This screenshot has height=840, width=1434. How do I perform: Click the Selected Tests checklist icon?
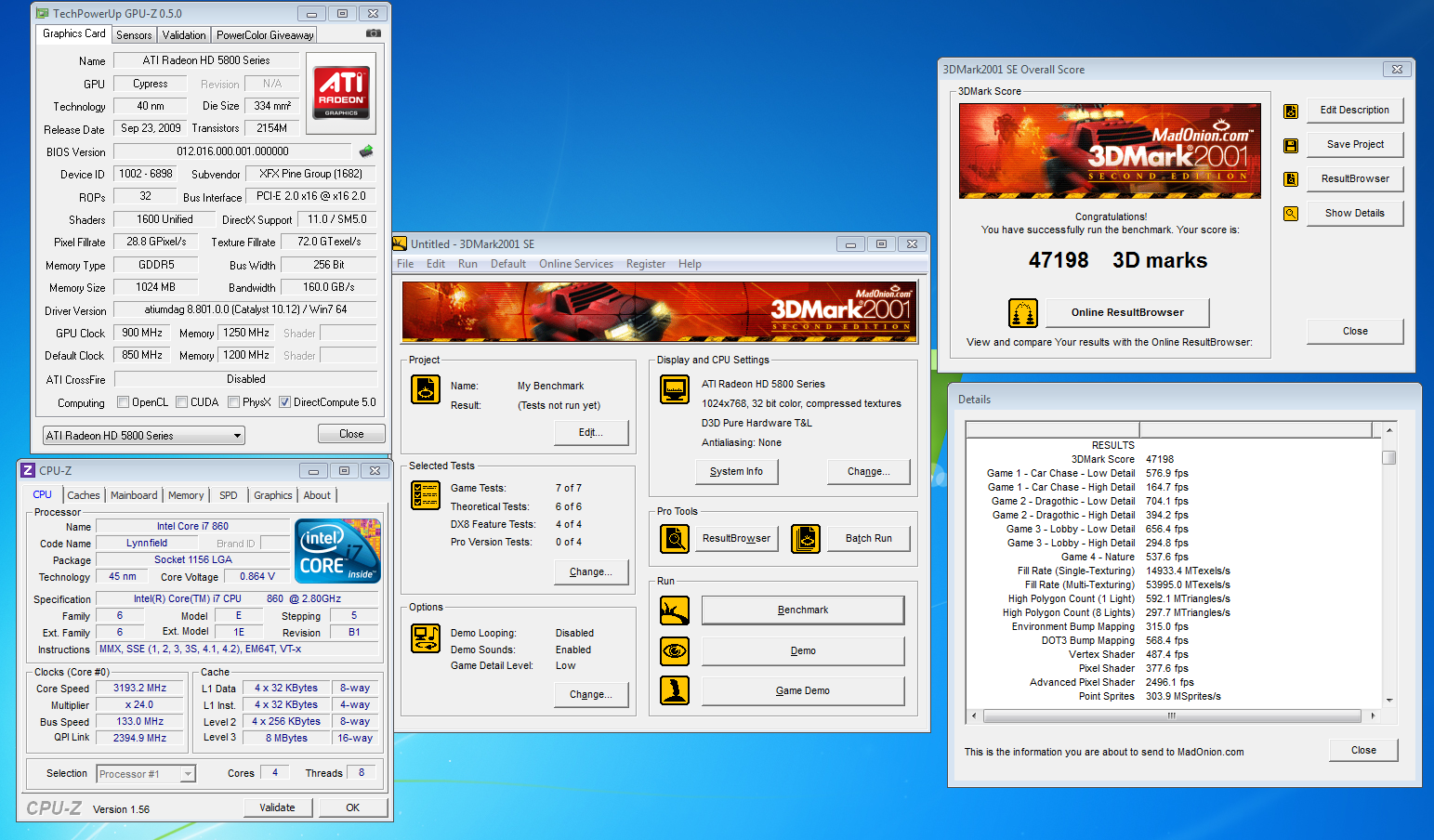pos(426,495)
